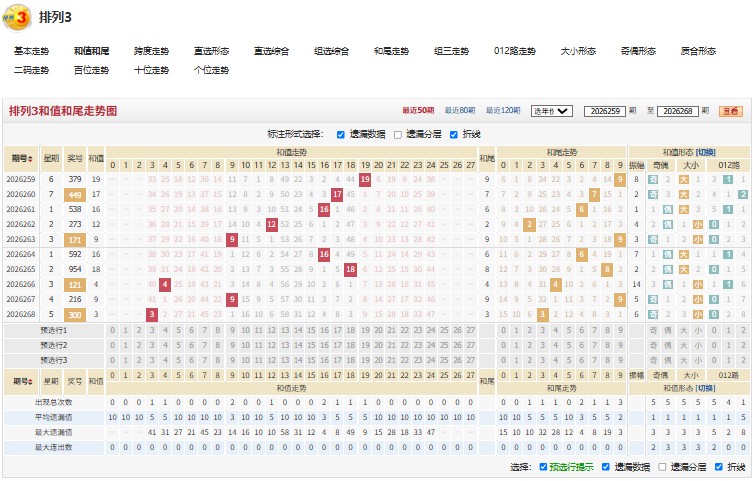Image resolution: width=753 pixels, height=481 pixels.
Task: Select 大 in the 预选行3 row
Action: point(683,360)
